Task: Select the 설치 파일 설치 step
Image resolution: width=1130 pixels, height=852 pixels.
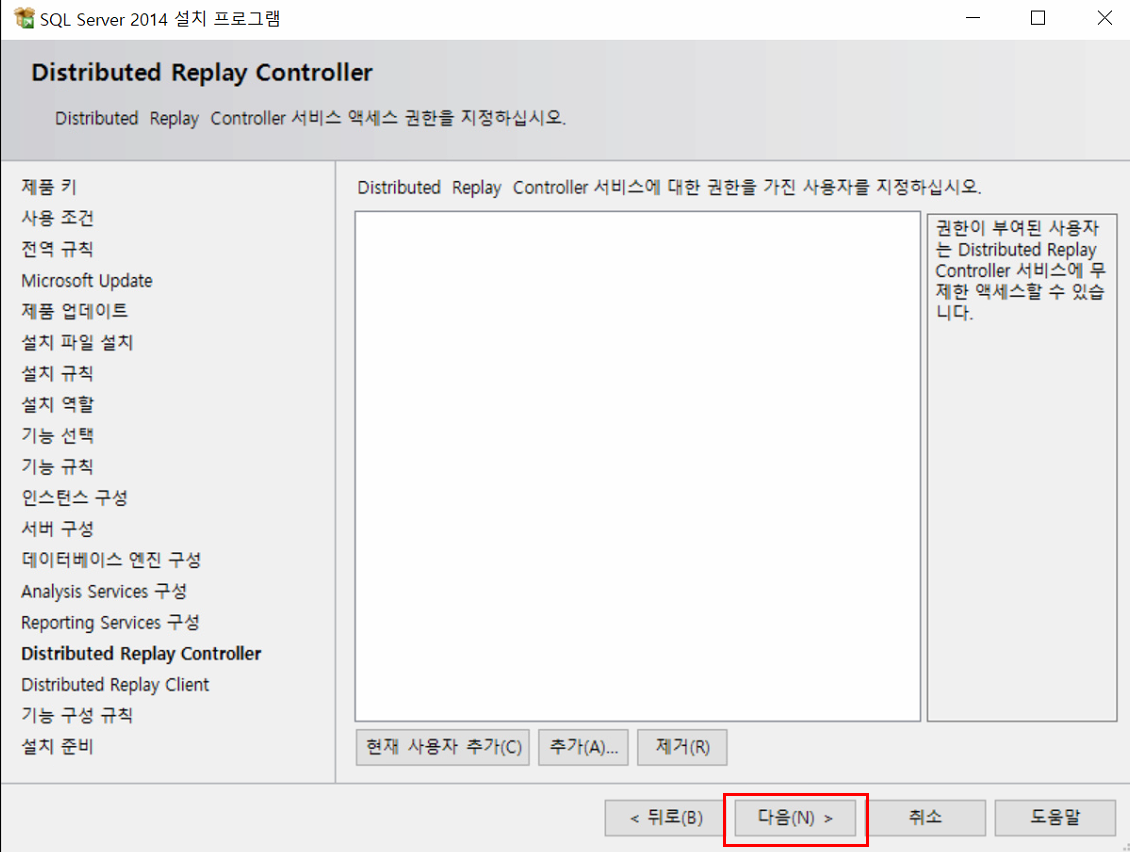Action: (x=77, y=342)
